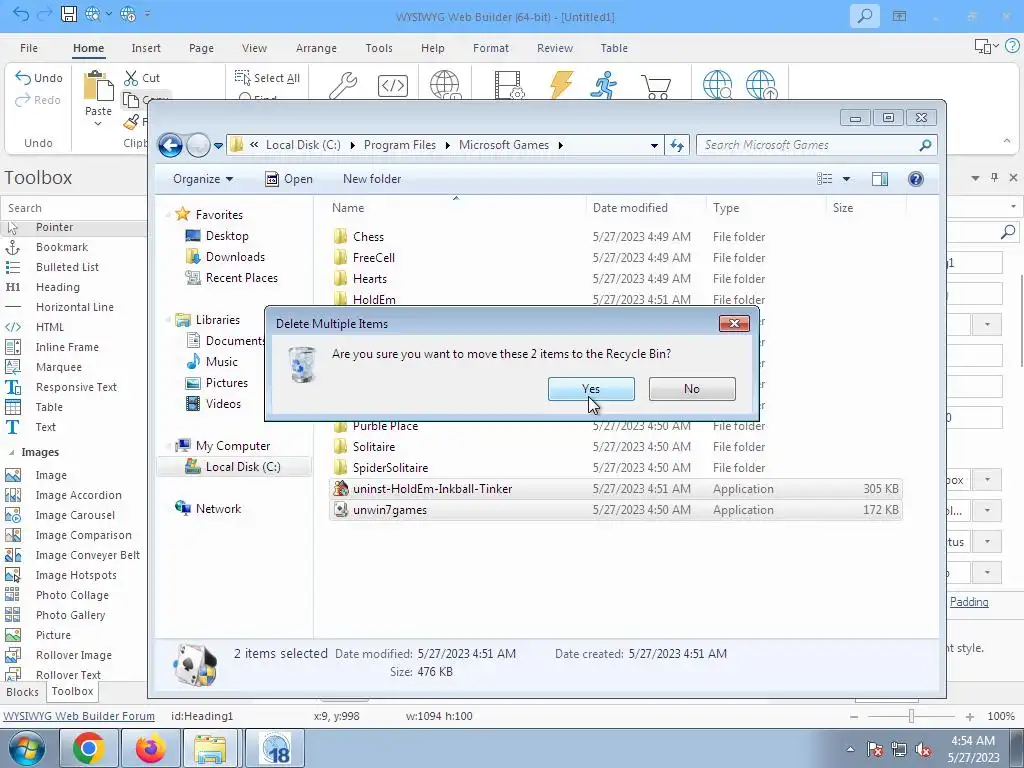1024x768 pixels.
Task: Click Undo in the Web Builder ribbon
Action: pyautogui.click(x=39, y=78)
